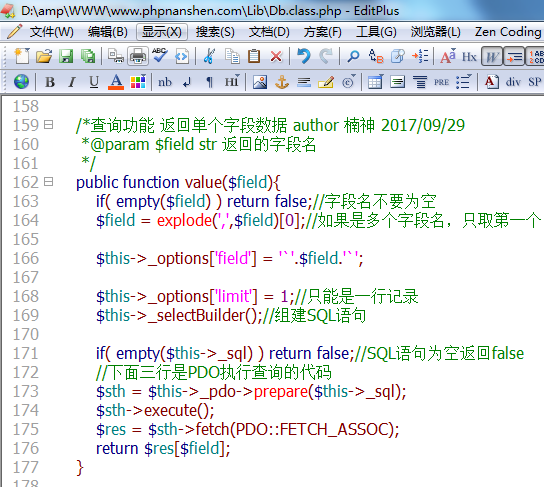Open the Replace tool icon
544x487 pixels.
[x=376, y=56]
